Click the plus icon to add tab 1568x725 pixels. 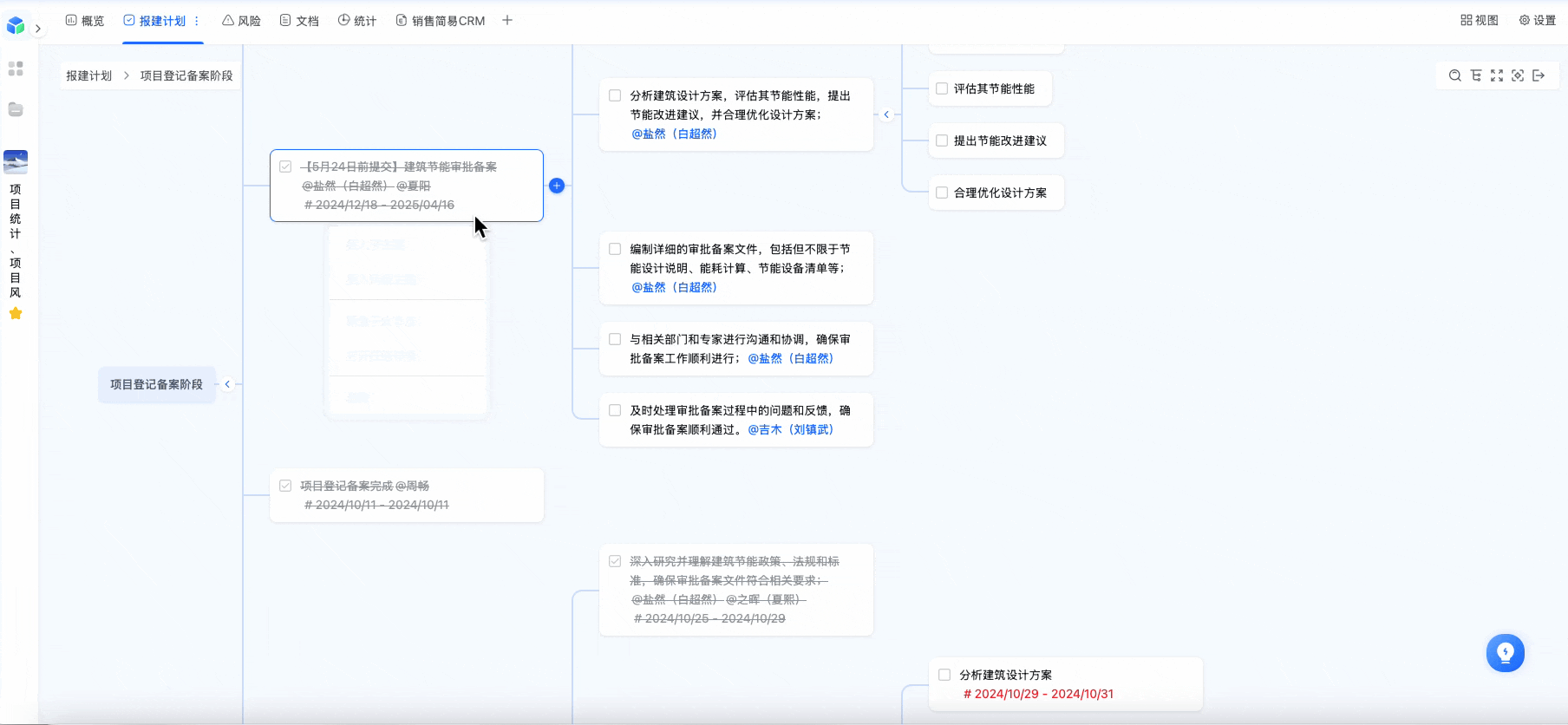click(x=507, y=20)
